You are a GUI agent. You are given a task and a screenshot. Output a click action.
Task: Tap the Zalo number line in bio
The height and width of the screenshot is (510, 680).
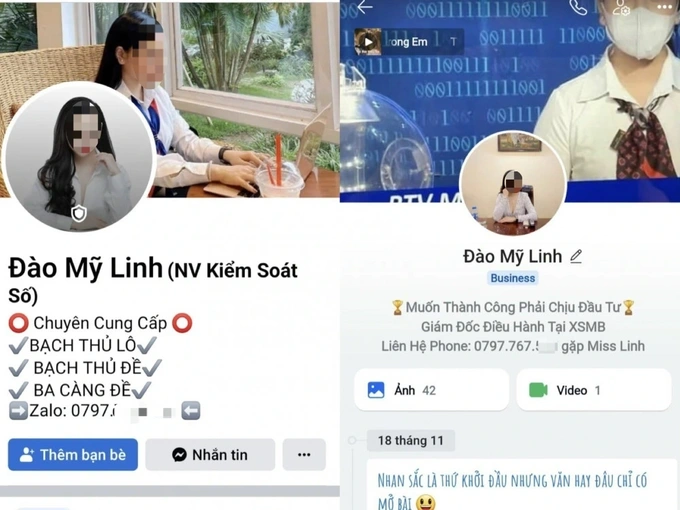click(105, 411)
